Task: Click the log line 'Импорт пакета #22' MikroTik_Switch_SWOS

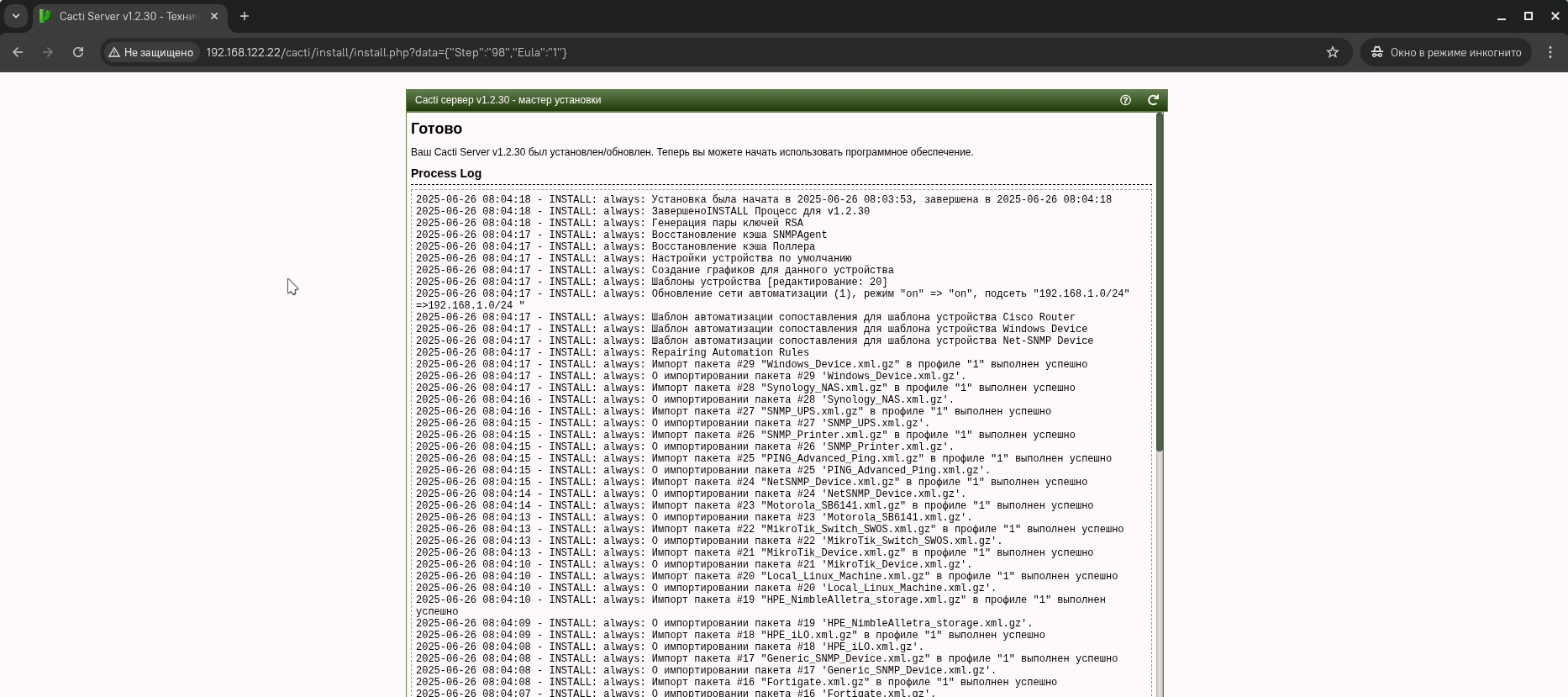Action: tap(770, 529)
